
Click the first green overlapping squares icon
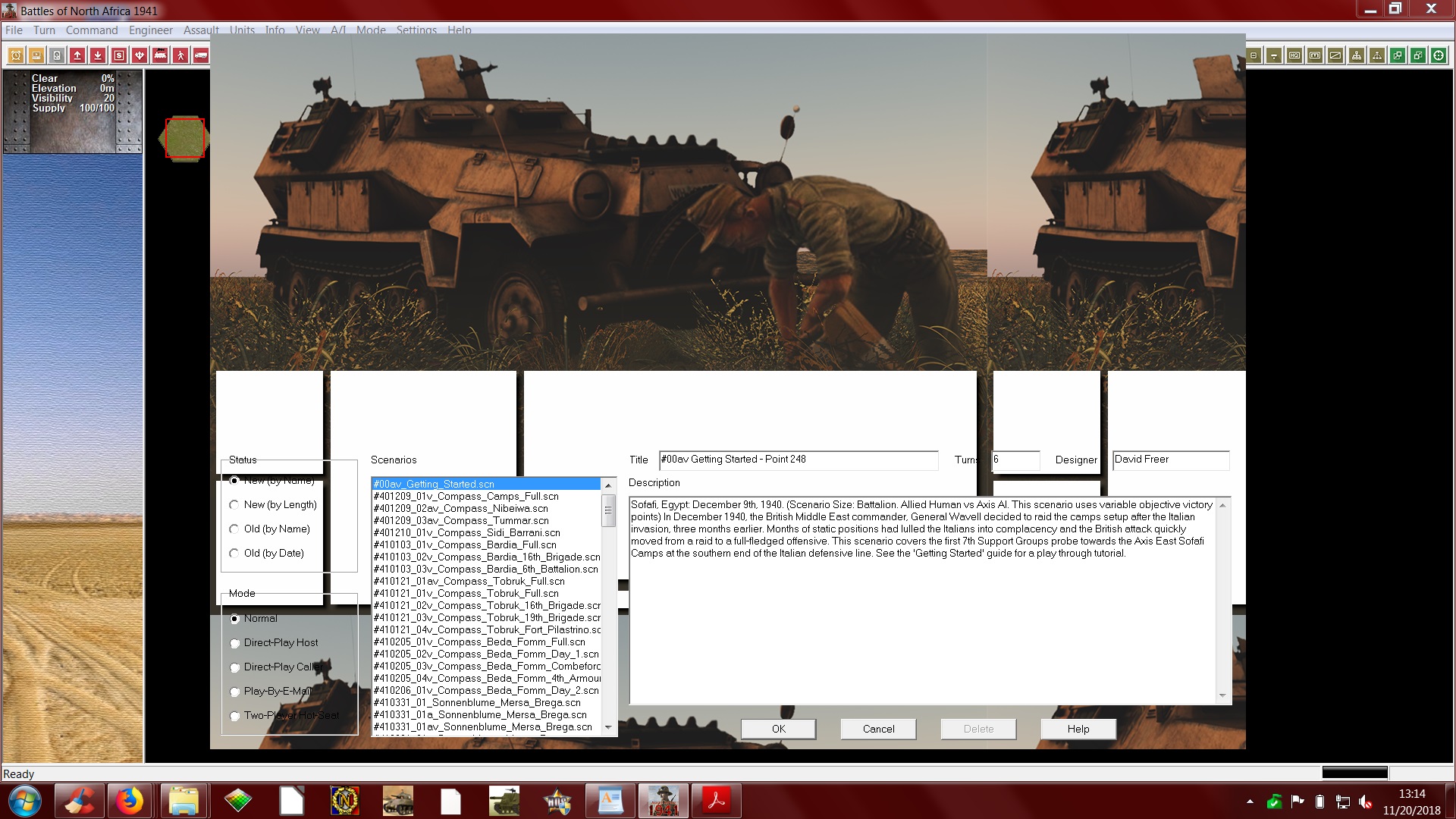click(x=1398, y=55)
